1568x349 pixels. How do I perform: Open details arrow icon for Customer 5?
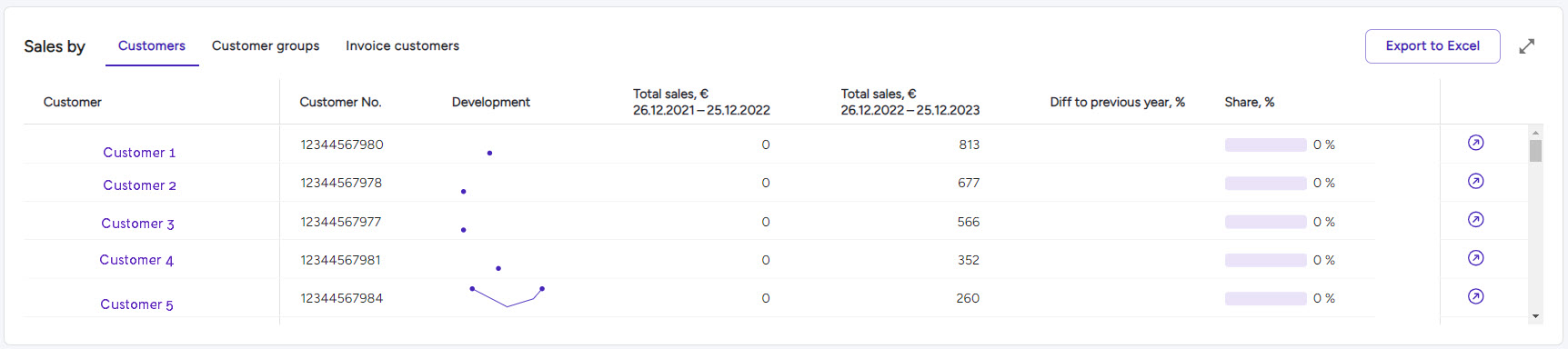click(x=1475, y=296)
